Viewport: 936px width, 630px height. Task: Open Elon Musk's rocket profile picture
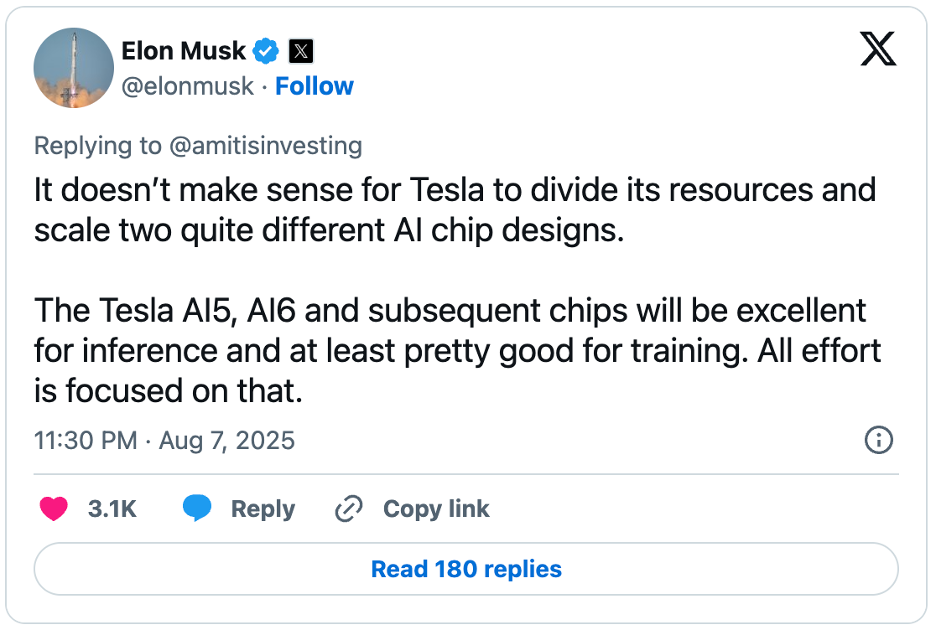(73, 67)
